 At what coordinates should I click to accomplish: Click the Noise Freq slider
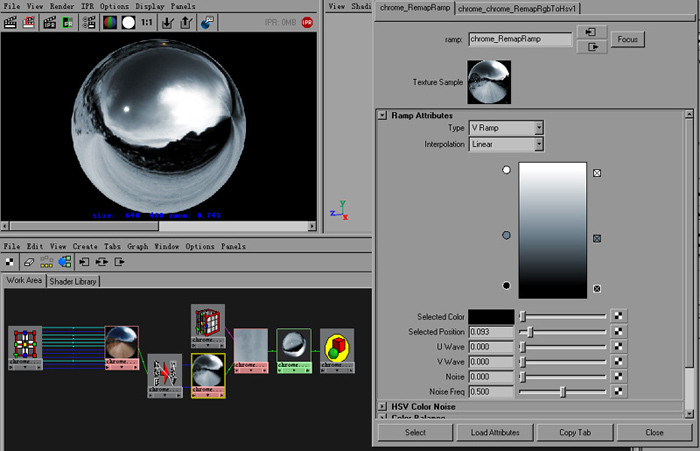coord(562,392)
